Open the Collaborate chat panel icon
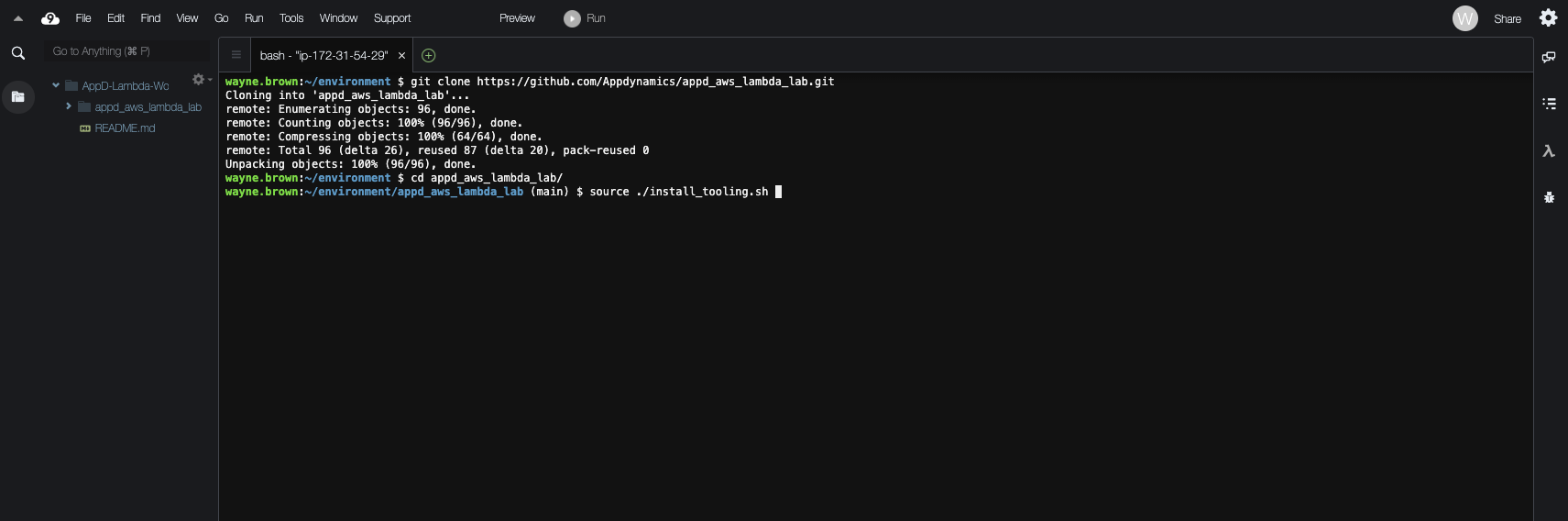1568x521 pixels. pos(1549,57)
